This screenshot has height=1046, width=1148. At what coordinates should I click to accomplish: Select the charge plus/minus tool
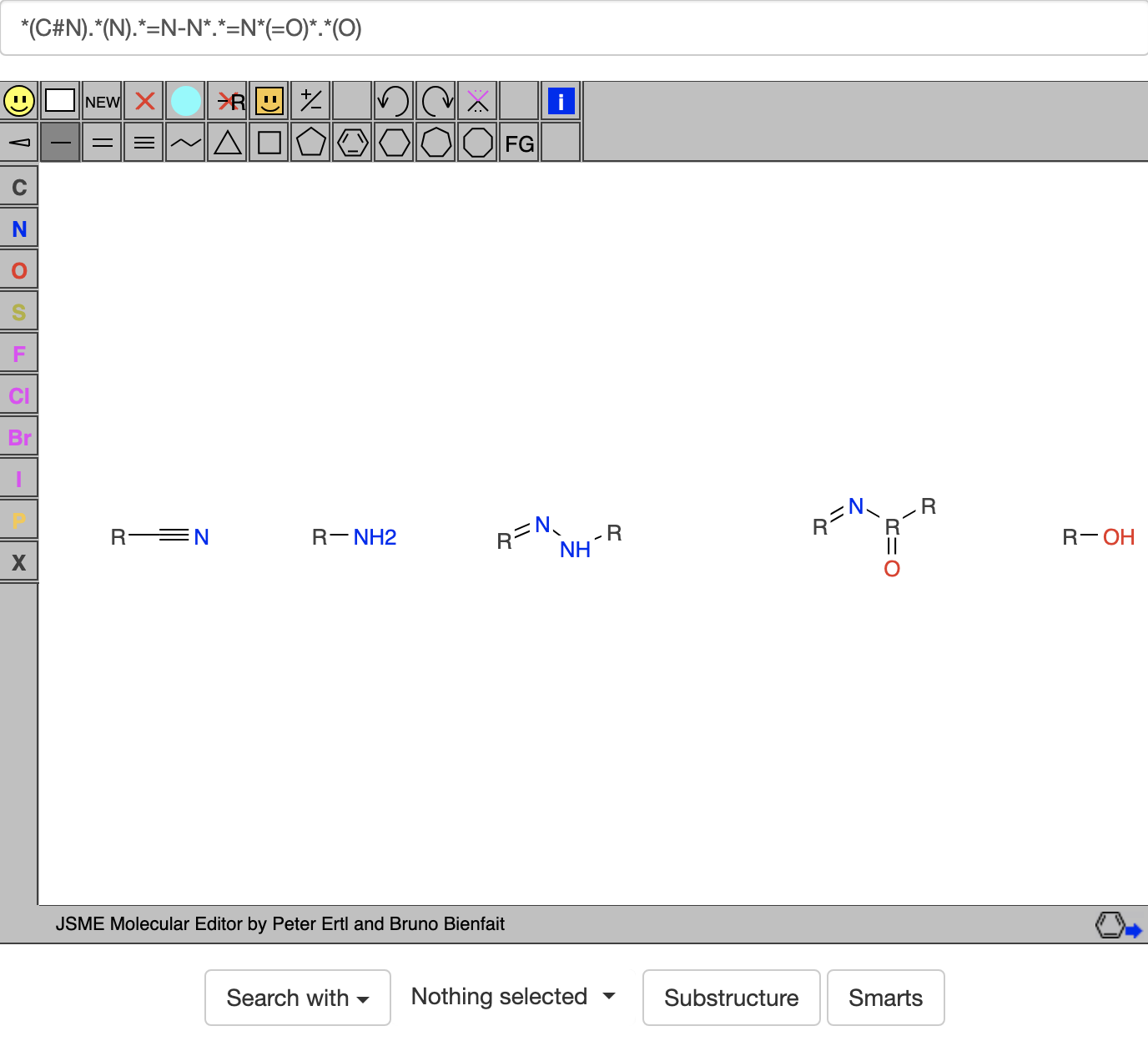pos(310,102)
